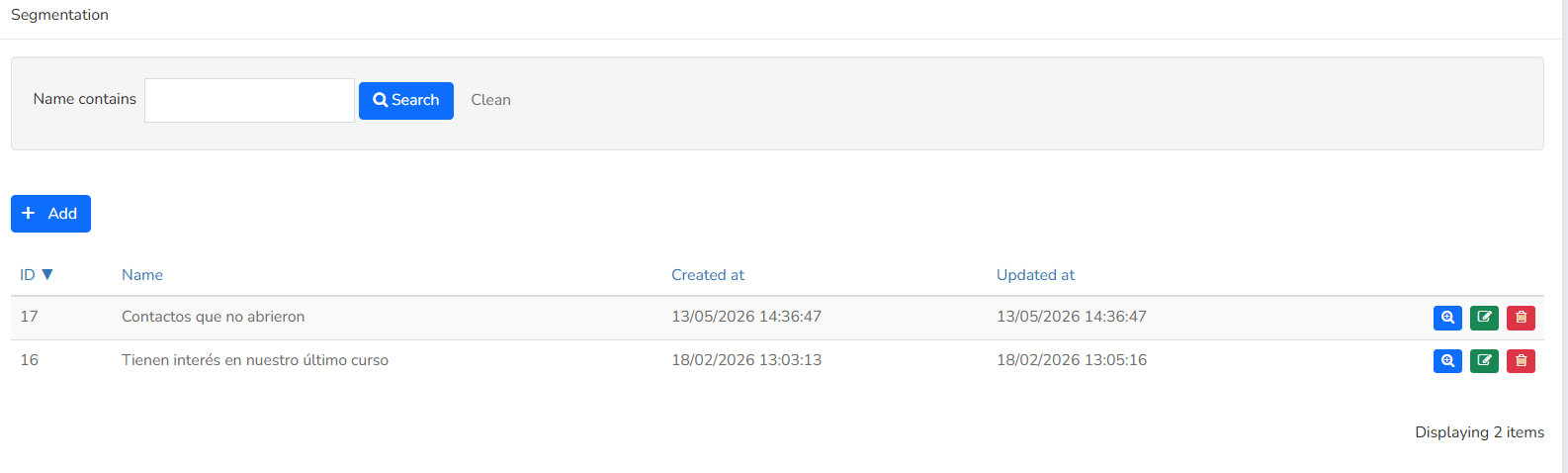Sort by Created at column
This screenshot has width=1568, height=473.
708,275
